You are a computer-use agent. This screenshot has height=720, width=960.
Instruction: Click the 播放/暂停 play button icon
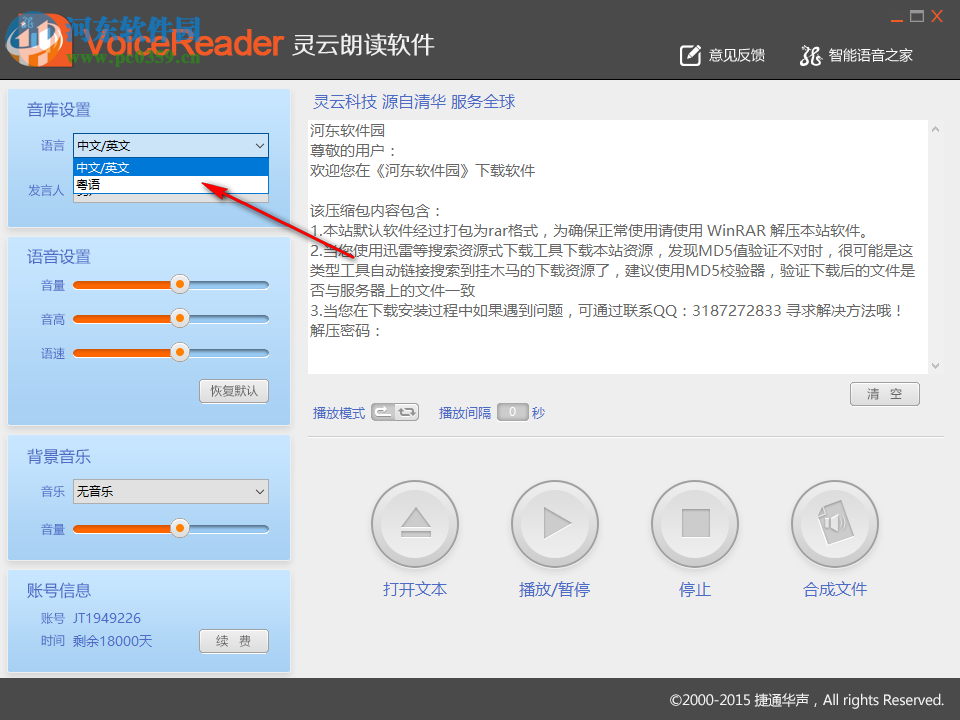(554, 523)
